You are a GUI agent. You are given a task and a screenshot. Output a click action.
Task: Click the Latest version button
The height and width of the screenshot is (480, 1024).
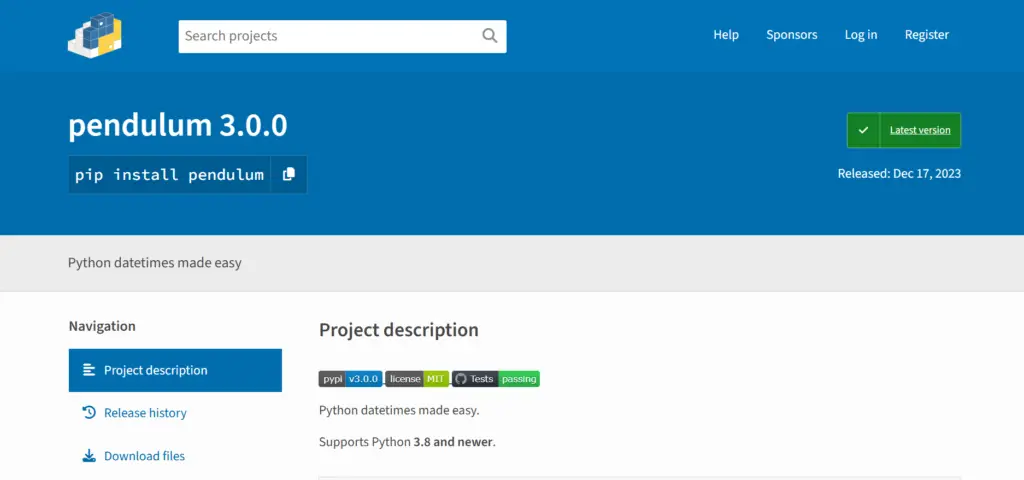pos(904,130)
